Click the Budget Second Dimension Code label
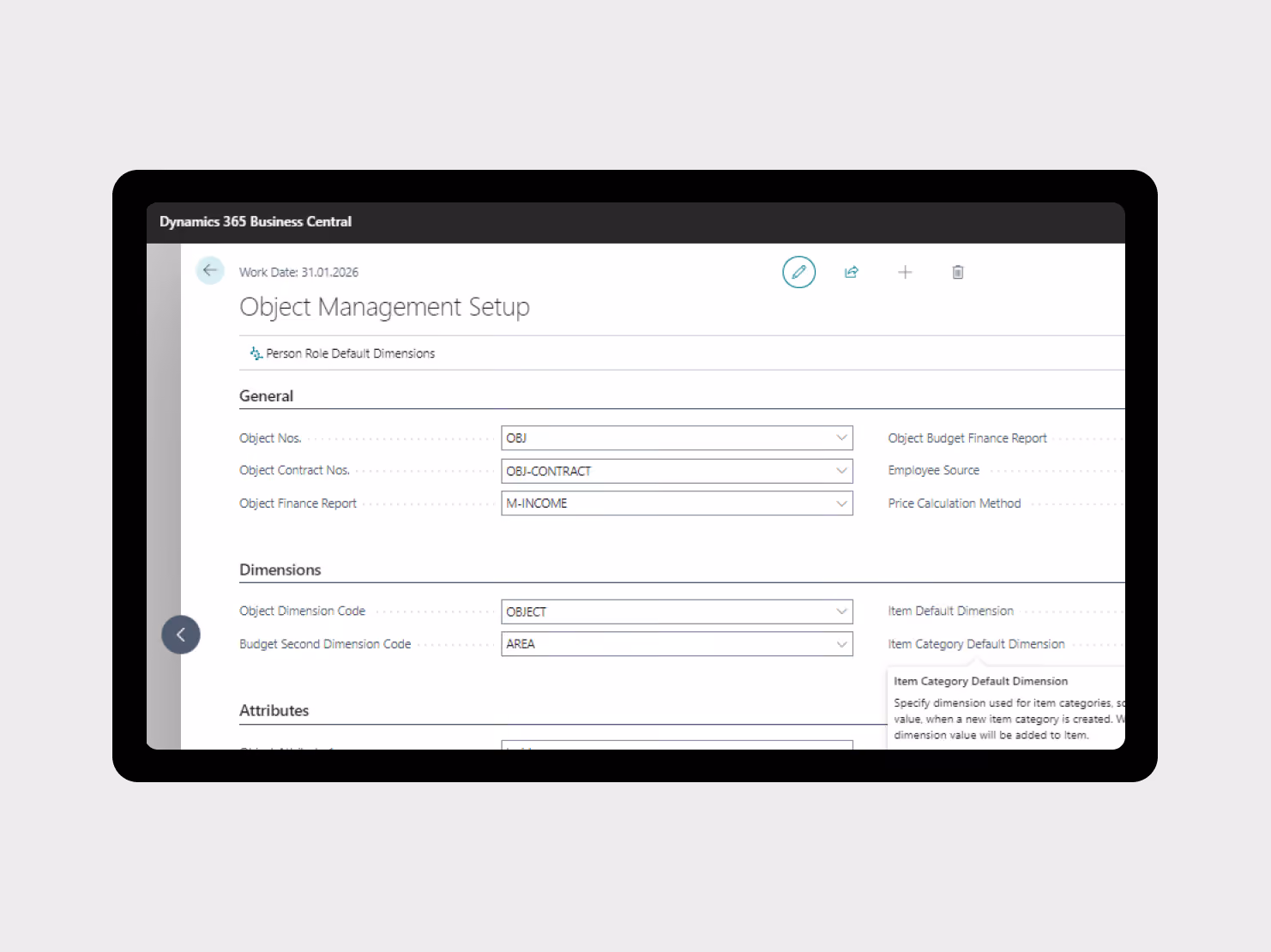 click(x=325, y=644)
